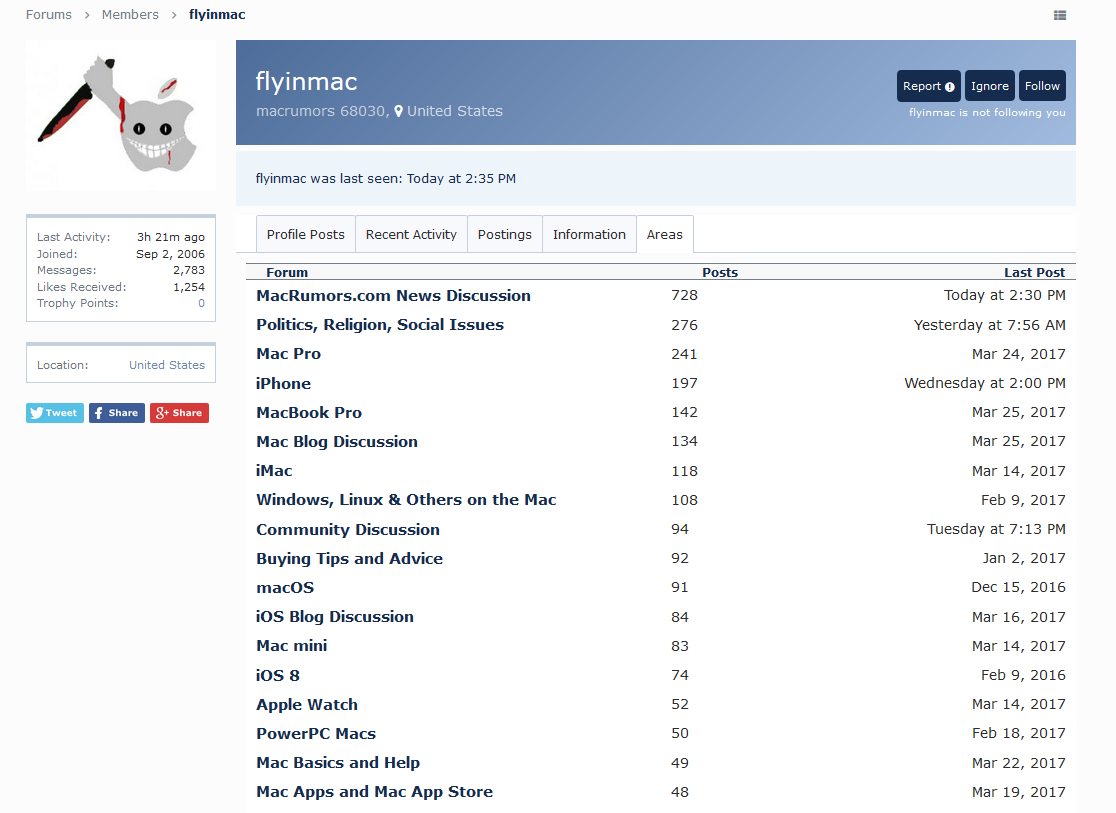The image size is (1116, 813).
Task: Open the Apple Watch forum
Action: pos(307,704)
